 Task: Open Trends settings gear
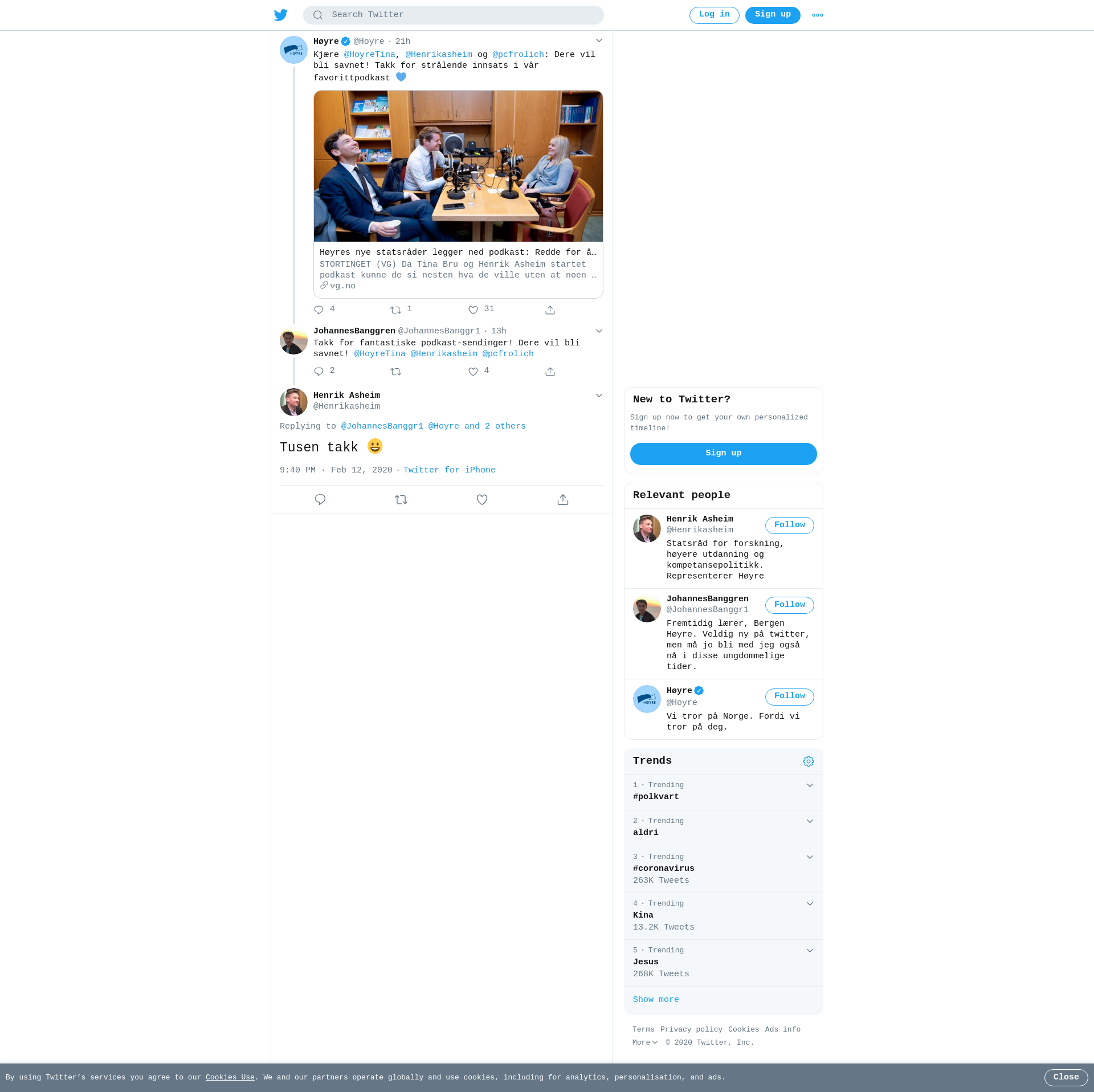click(x=809, y=761)
